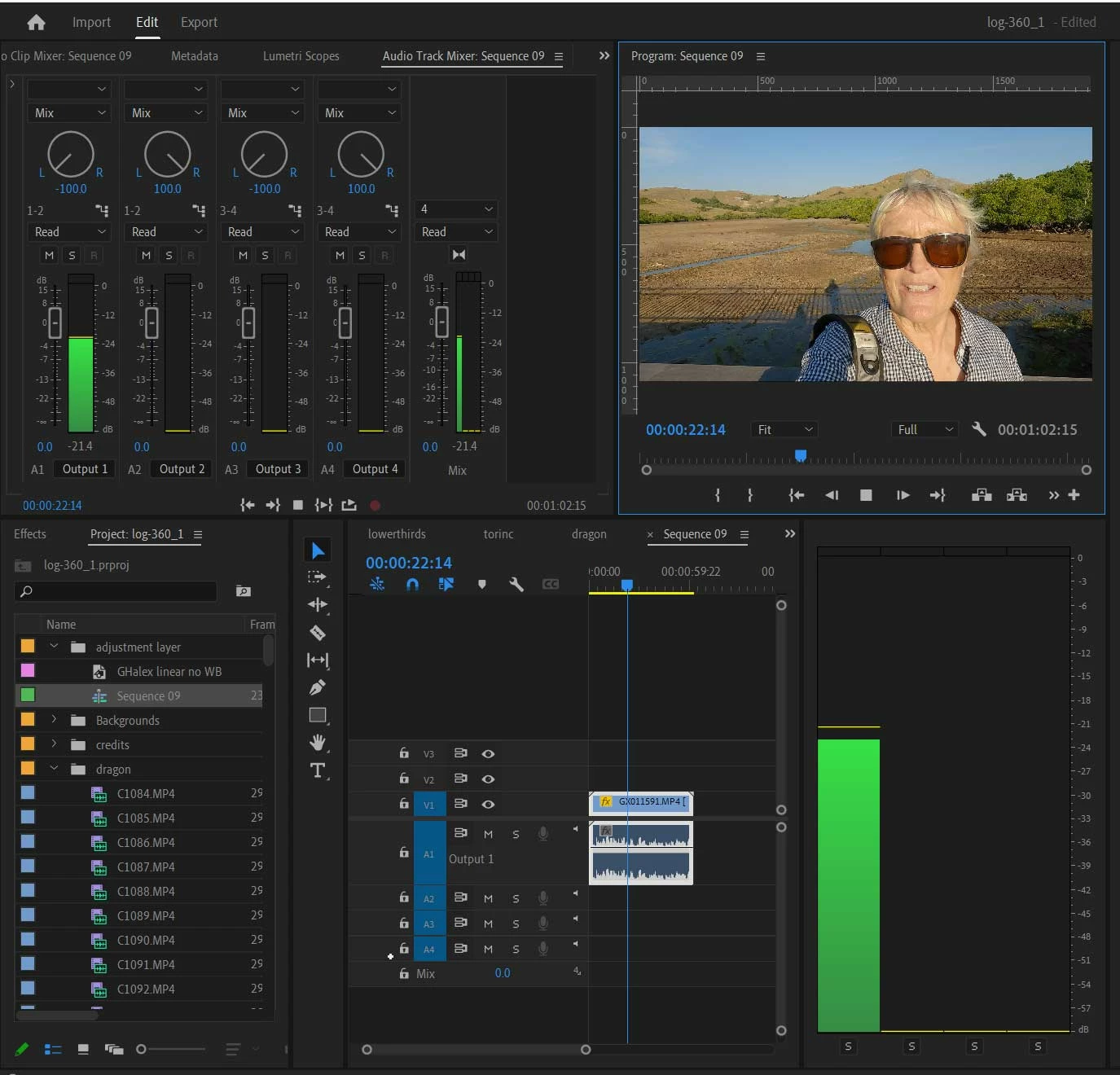Open the Fit zoom level dropdown
Image resolution: width=1120 pixels, height=1075 pixels.
click(784, 429)
